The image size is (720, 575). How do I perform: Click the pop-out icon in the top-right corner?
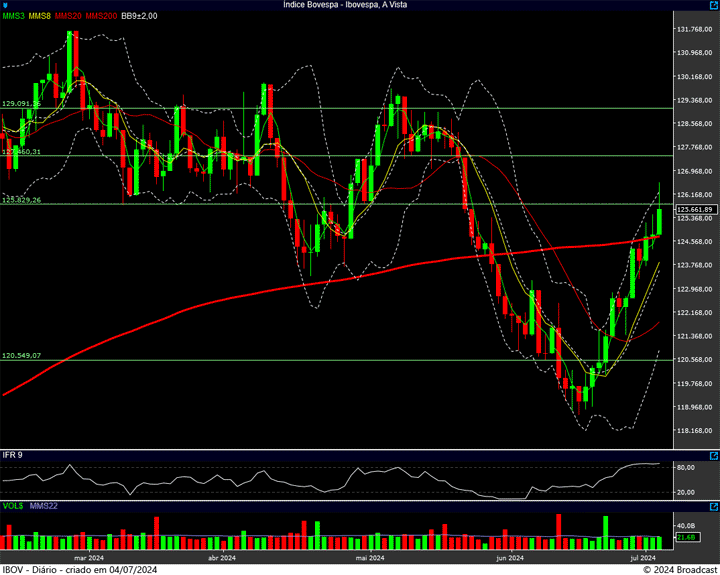713,5
